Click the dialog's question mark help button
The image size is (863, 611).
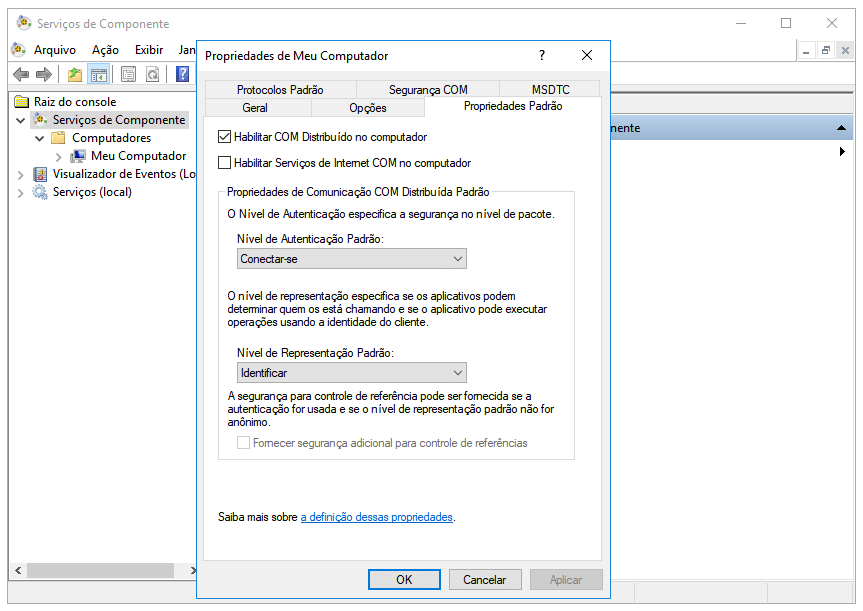542,56
